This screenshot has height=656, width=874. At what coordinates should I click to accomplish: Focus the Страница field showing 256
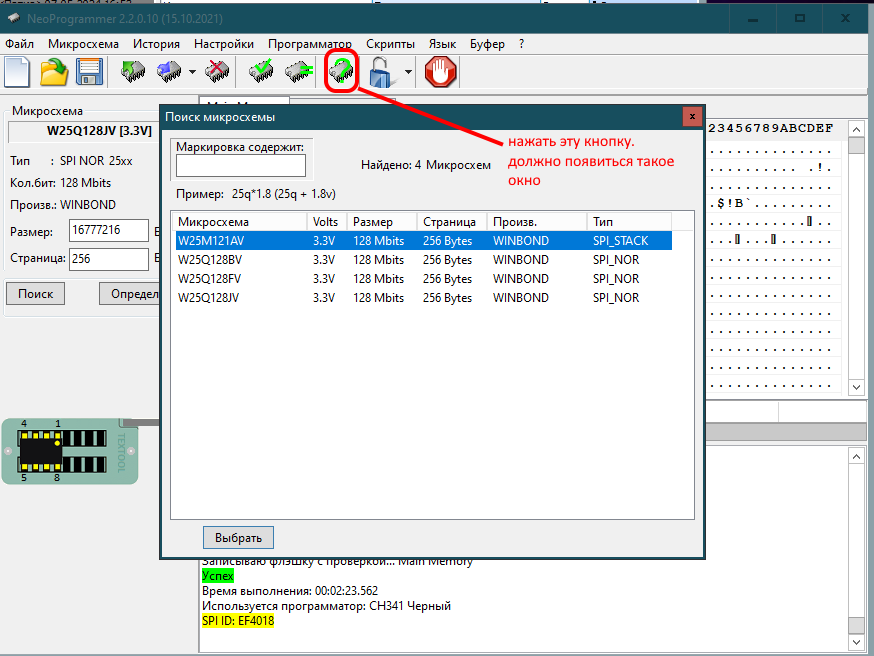109,259
